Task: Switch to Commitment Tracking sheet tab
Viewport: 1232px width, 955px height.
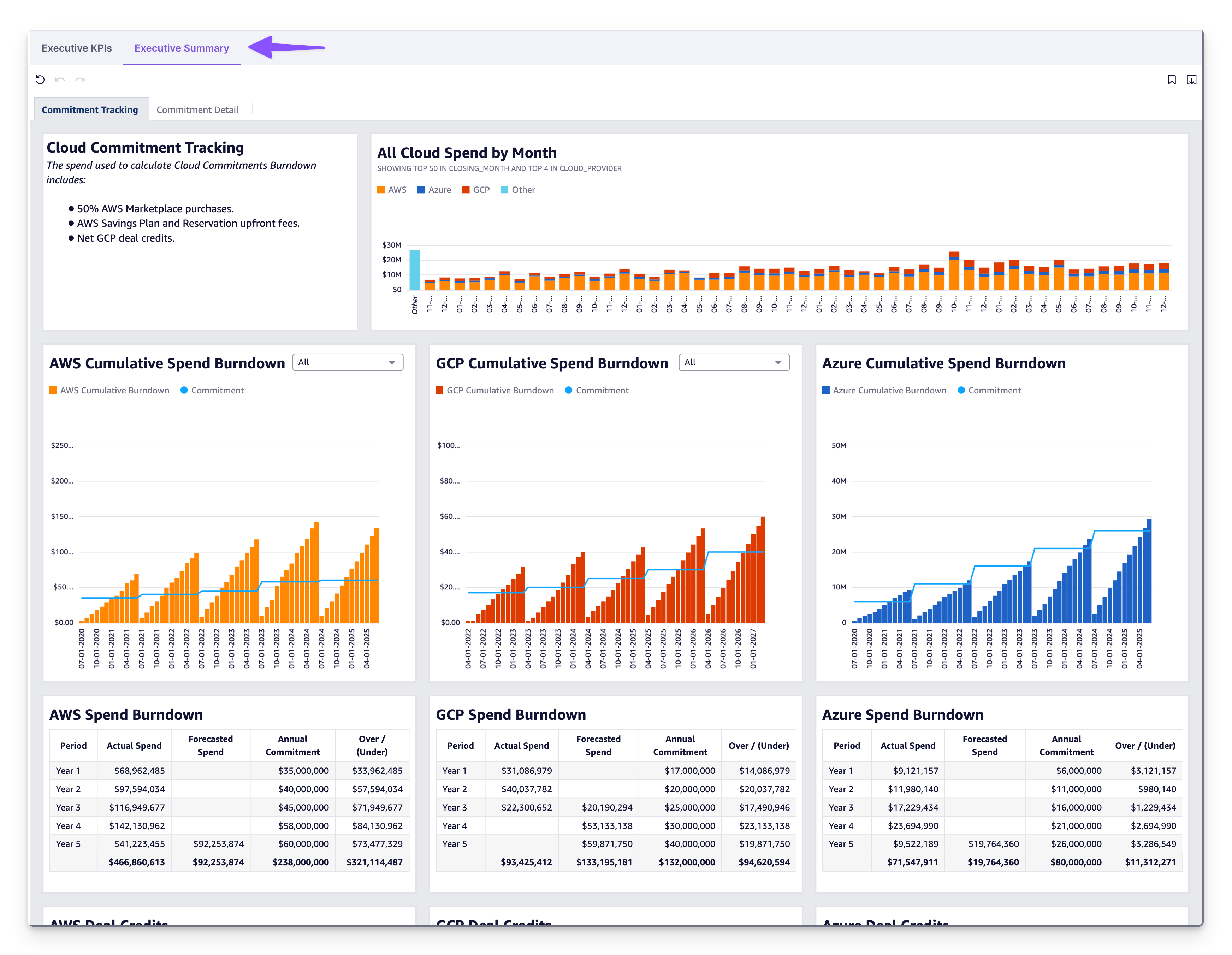Action: tap(90, 109)
